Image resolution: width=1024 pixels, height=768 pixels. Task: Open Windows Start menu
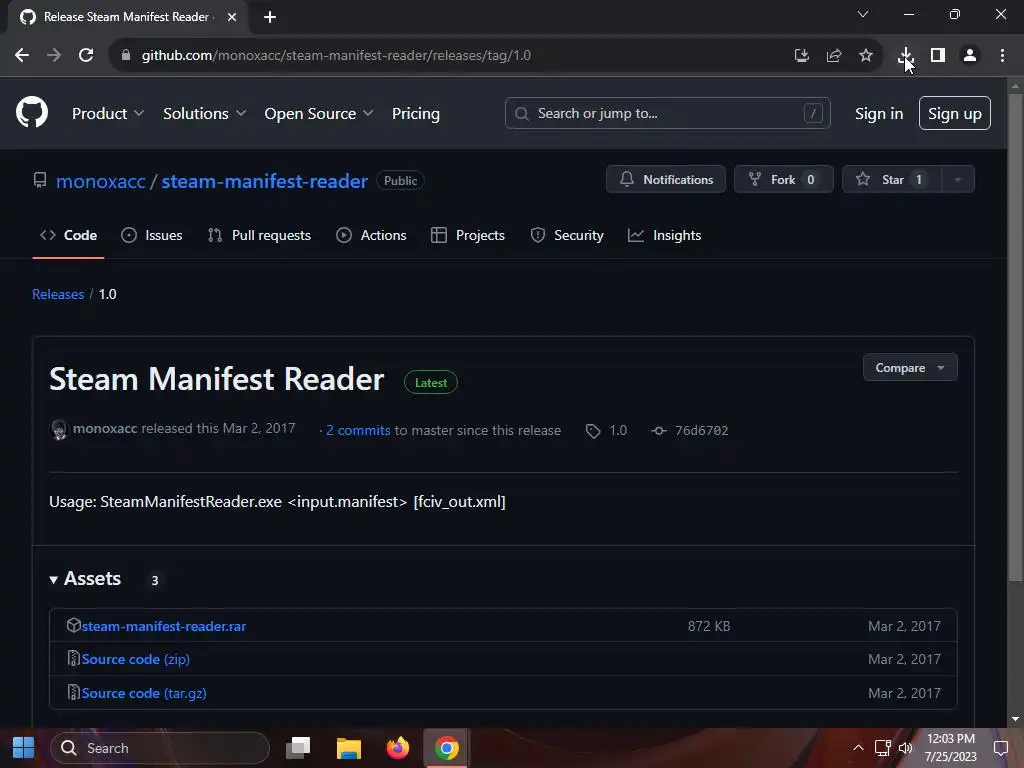pos(24,748)
